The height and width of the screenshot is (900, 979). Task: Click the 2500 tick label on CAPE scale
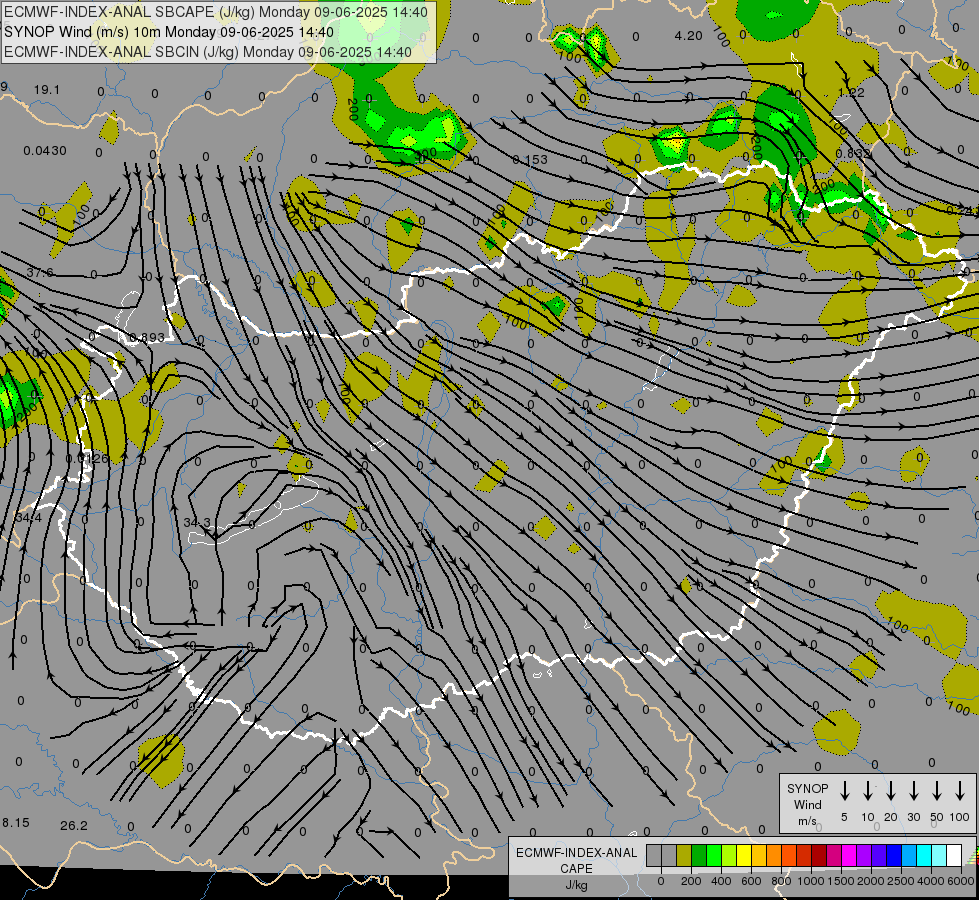click(900, 881)
